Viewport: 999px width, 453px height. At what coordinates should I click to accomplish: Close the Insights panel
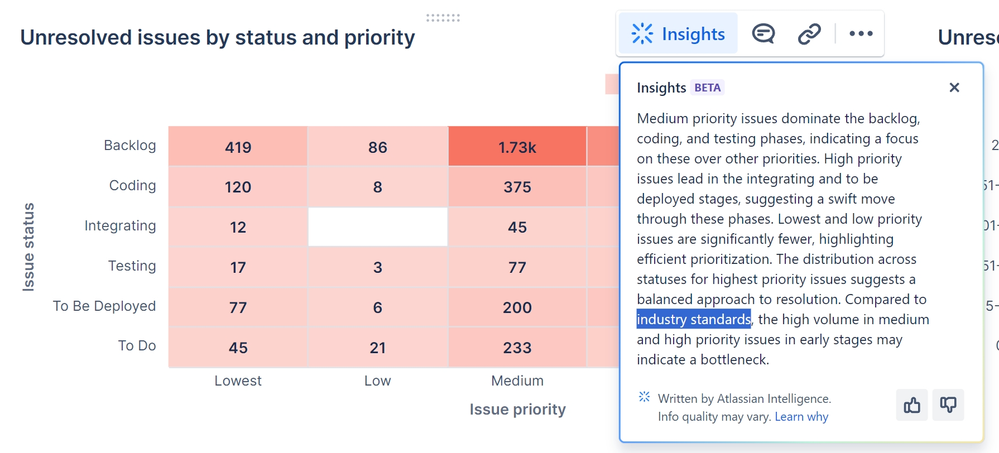[954, 88]
